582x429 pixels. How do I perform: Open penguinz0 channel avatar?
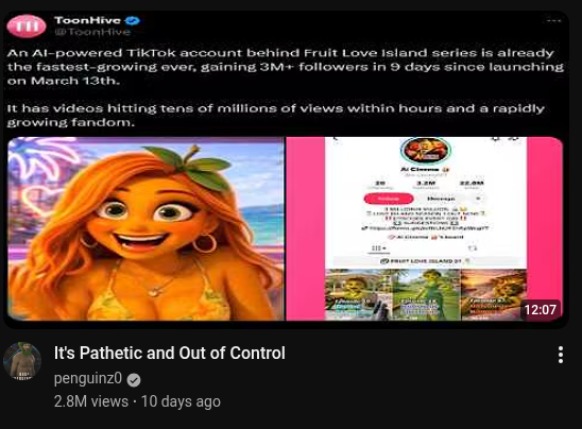click(x=22, y=361)
